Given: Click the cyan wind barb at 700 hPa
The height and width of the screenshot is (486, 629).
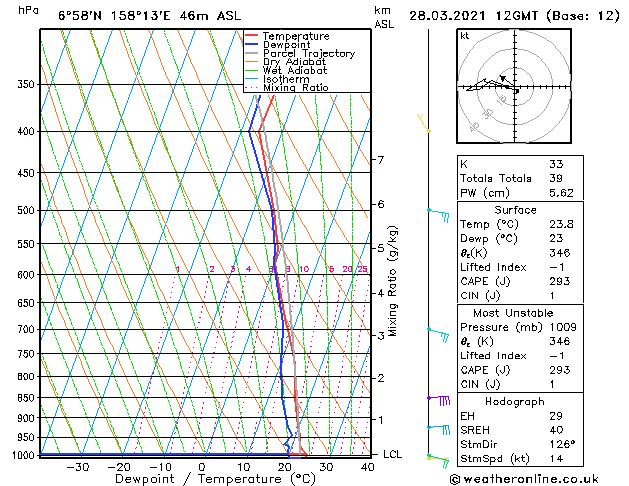Looking at the screenshot, I should (438, 334).
